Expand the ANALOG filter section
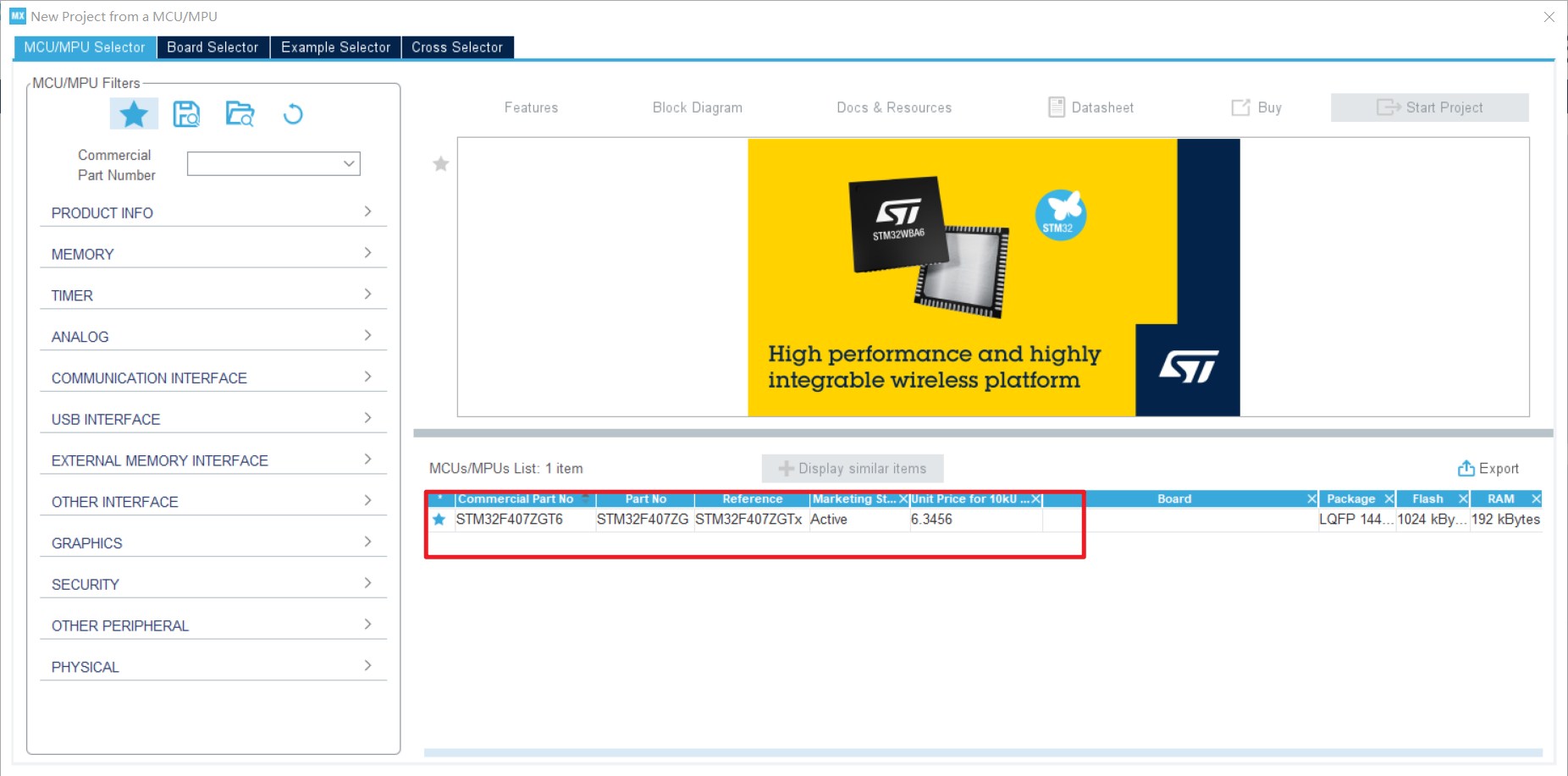The height and width of the screenshot is (776, 1568). tap(213, 337)
